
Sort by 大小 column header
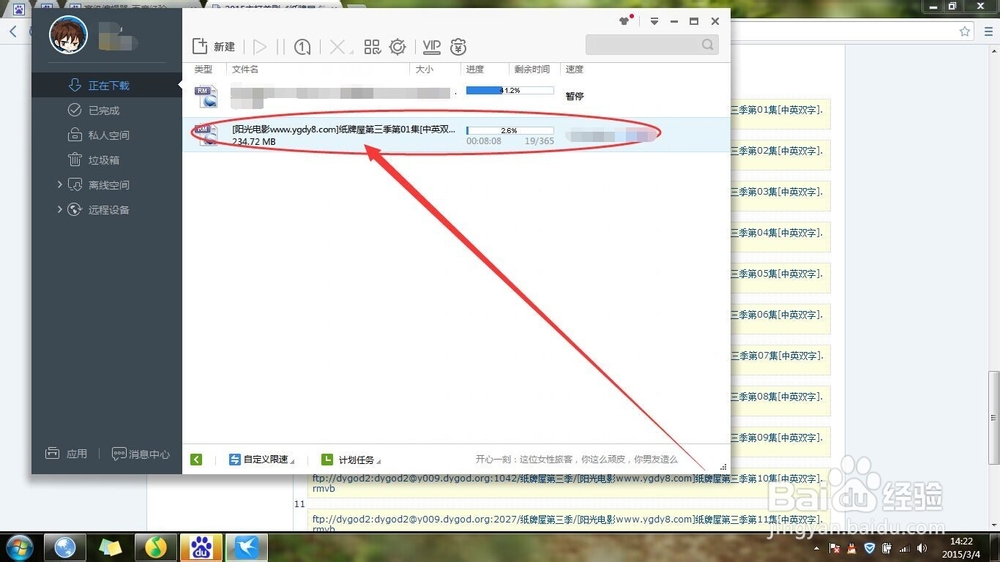(x=424, y=69)
